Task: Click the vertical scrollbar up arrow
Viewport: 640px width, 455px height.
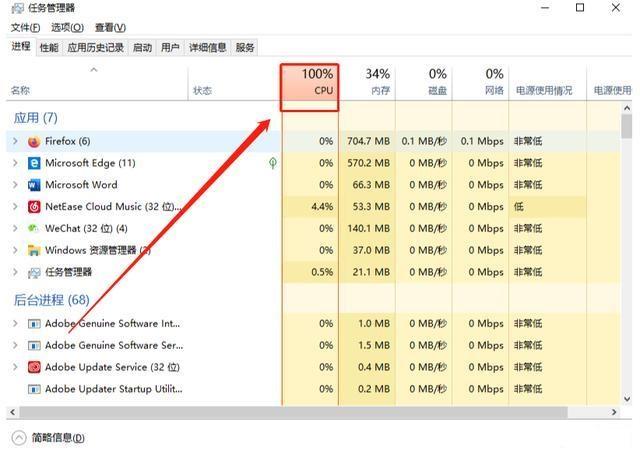Action: click(627, 108)
